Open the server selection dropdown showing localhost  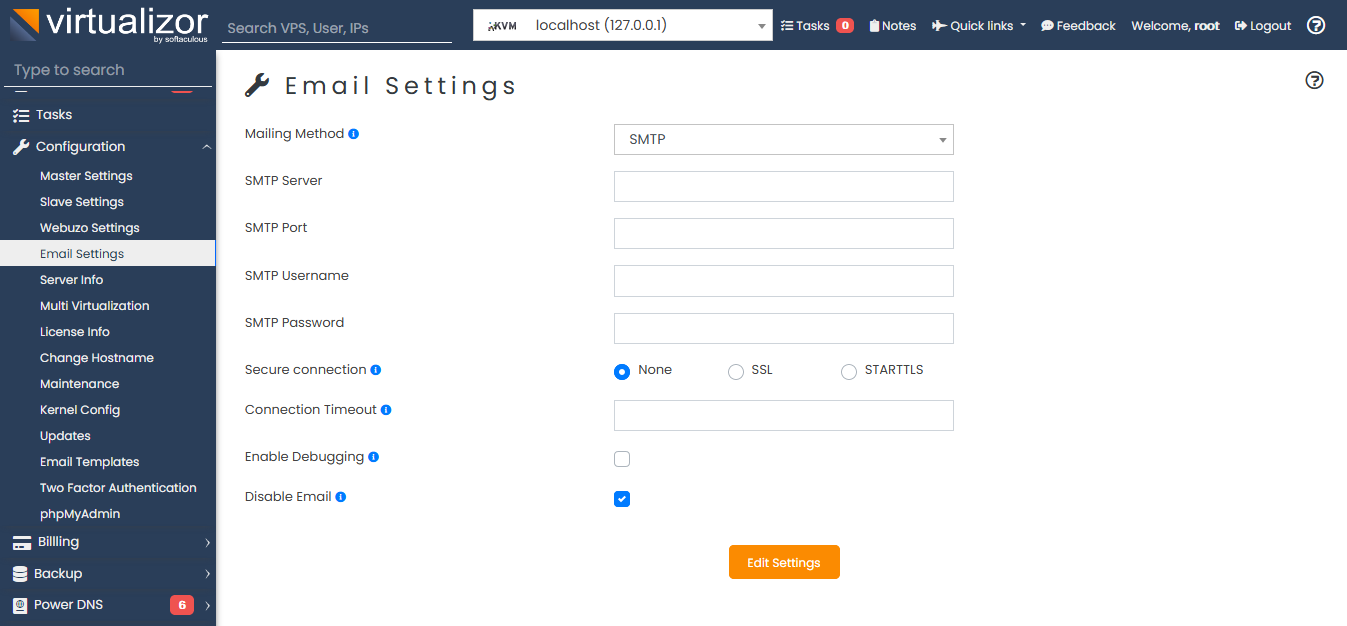(x=620, y=25)
